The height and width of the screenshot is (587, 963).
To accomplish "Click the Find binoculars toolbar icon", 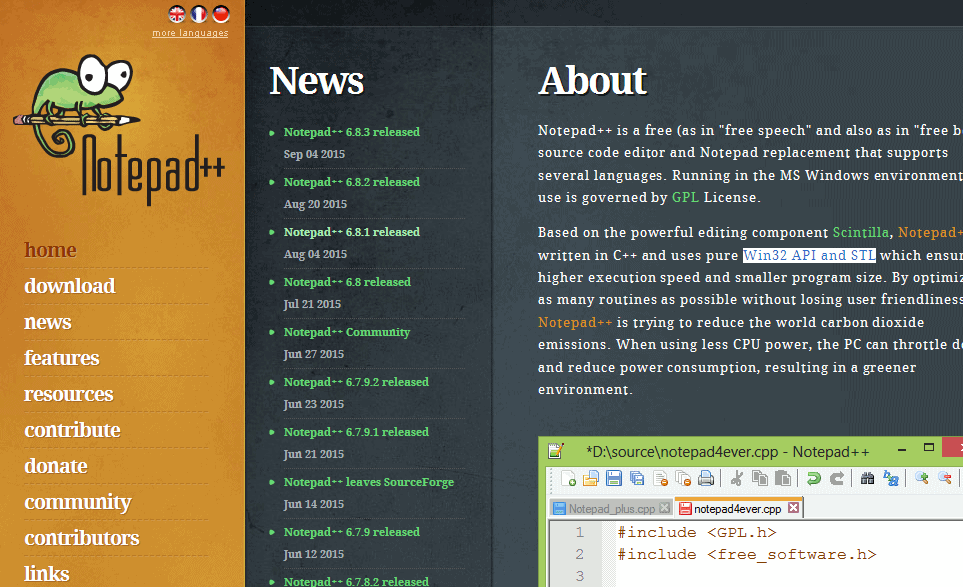I will click(867, 478).
